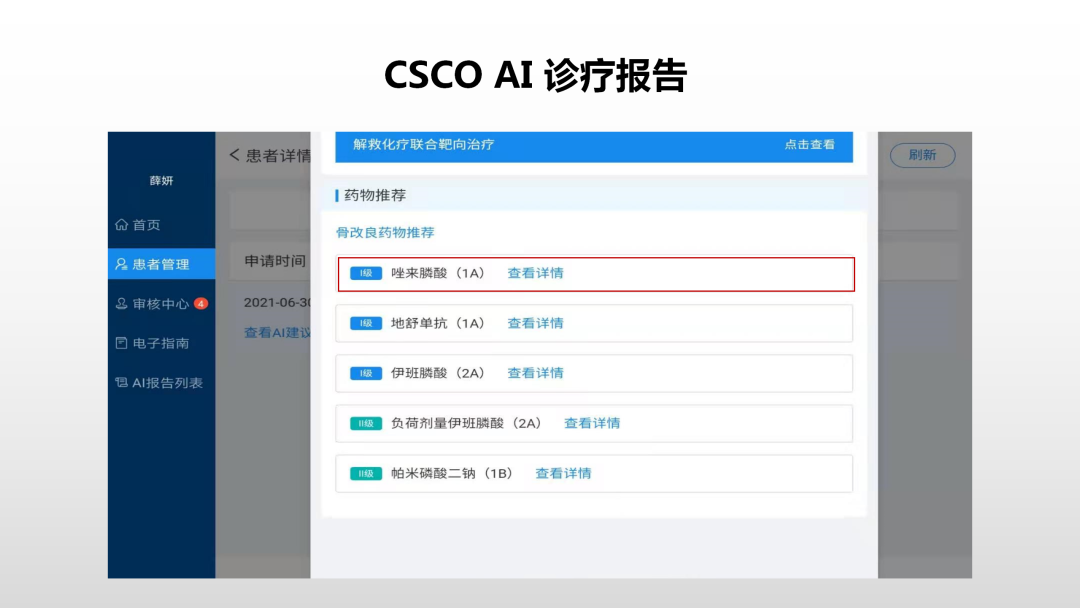The image size is (1080, 608).
Task: Click the I级 badge beside 地舒单抗
Action: (x=366, y=323)
